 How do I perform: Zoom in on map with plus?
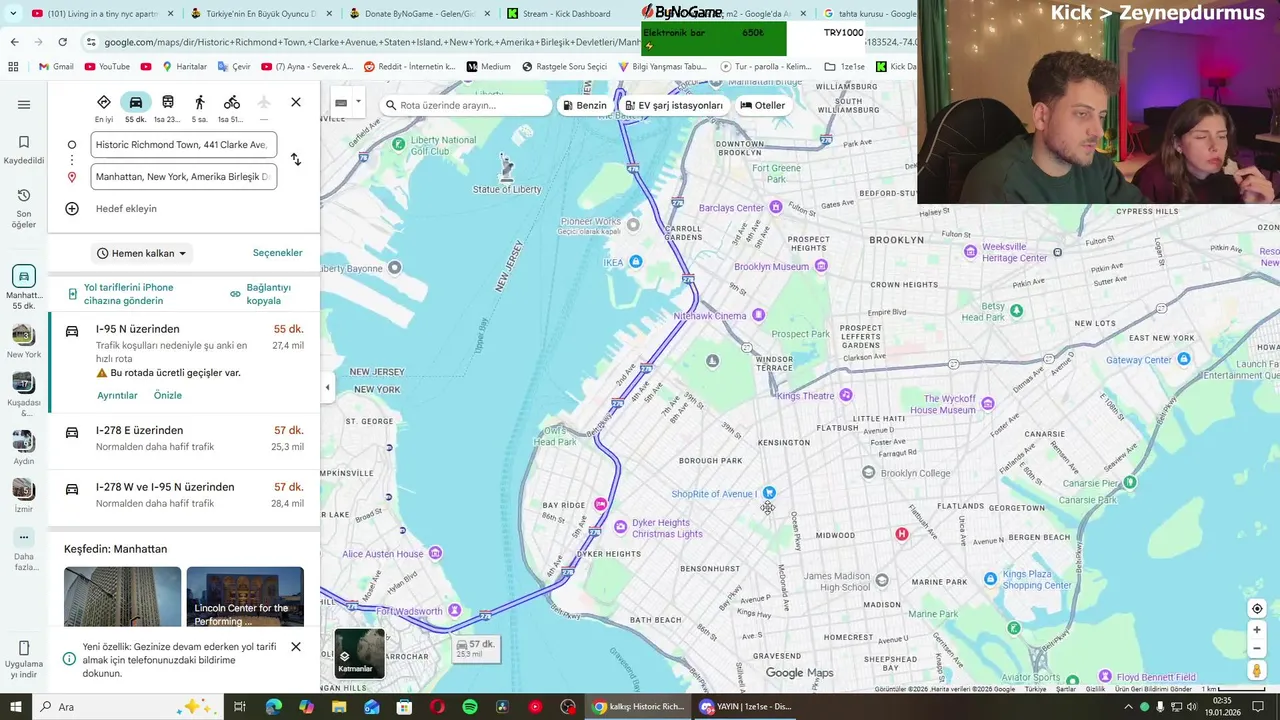tap(1257, 630)
